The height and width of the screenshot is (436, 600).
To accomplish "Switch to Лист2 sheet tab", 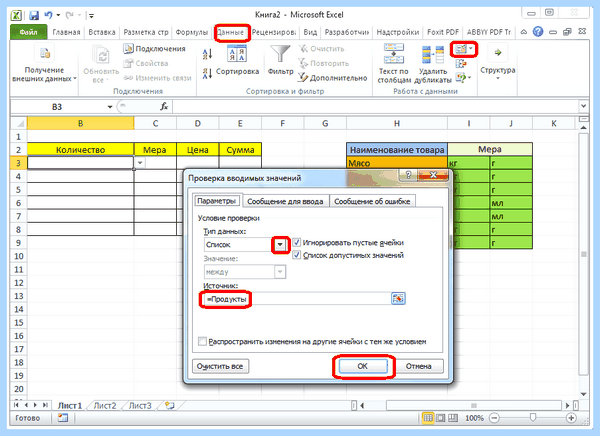I will coord(104,405).
